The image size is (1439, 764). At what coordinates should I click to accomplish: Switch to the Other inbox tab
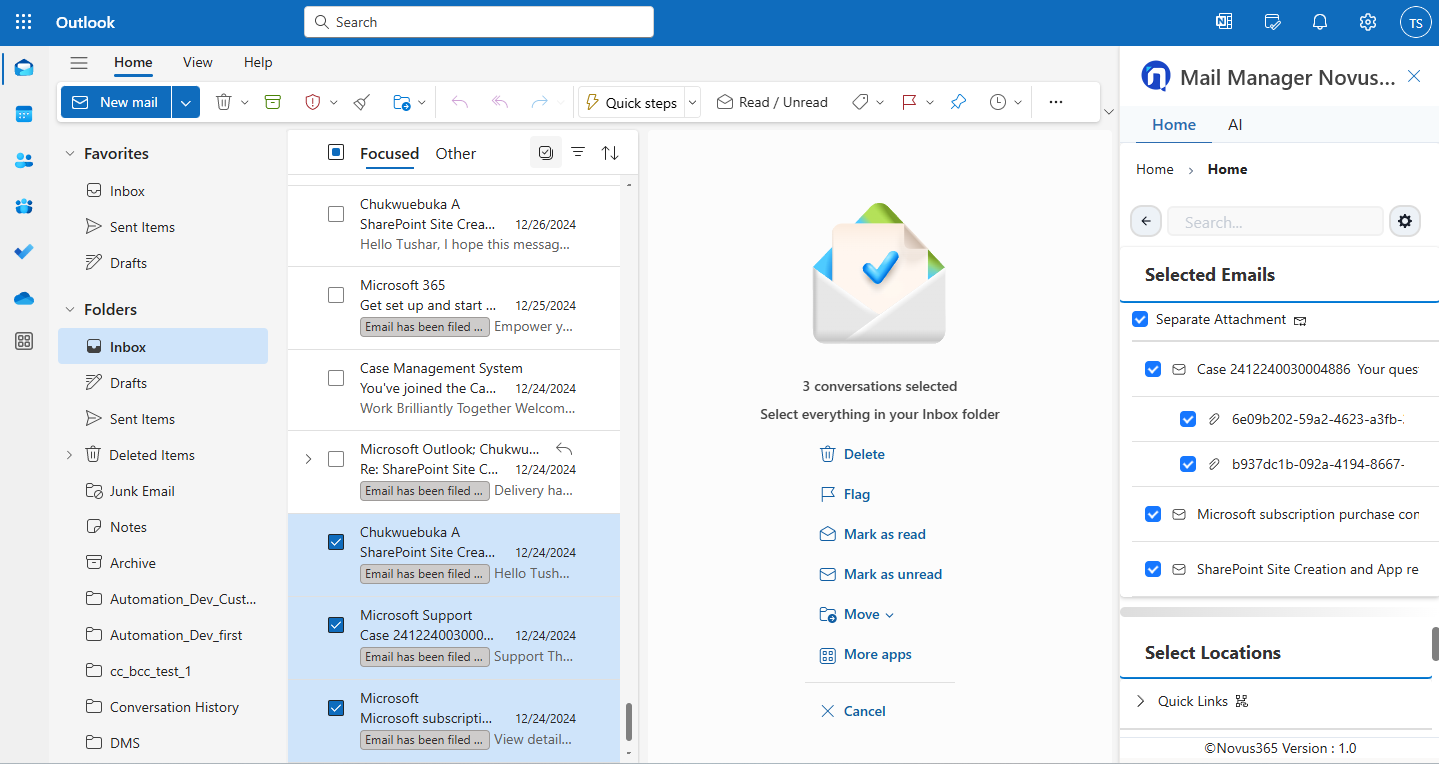(x=456, y=153)
